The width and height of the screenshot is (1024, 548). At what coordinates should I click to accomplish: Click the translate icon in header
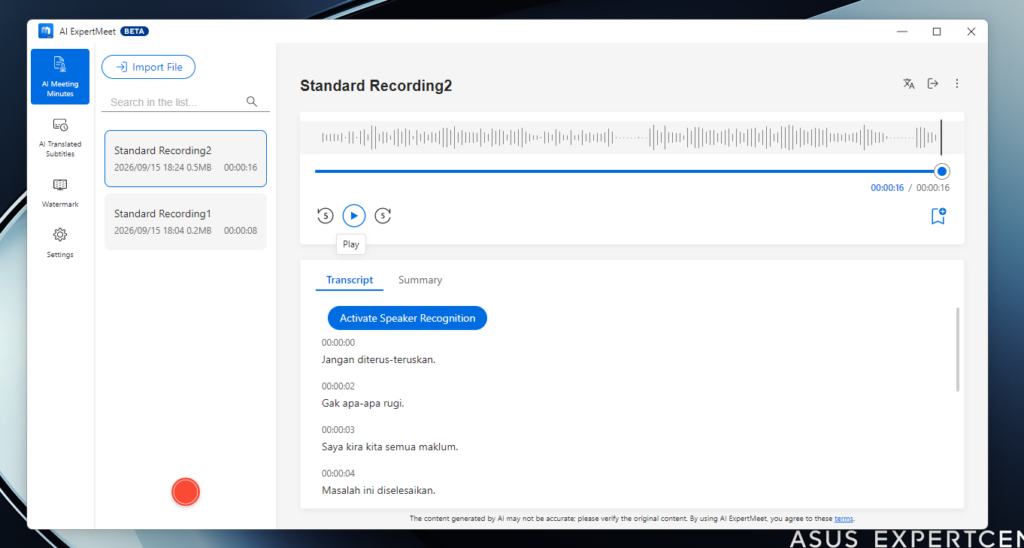click(x=908, y=84)
